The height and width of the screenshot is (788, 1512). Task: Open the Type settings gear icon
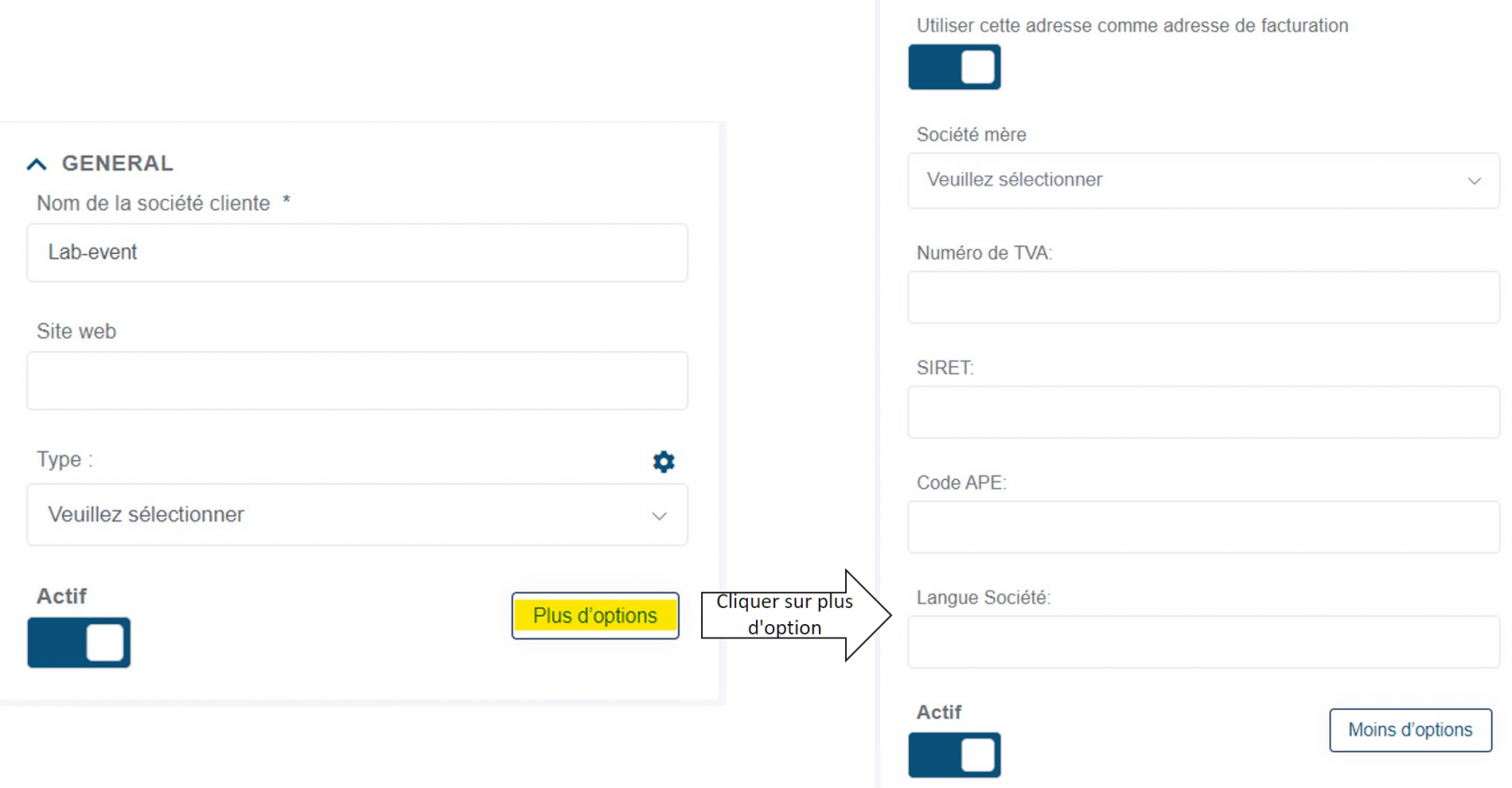[x=663, y=462]
